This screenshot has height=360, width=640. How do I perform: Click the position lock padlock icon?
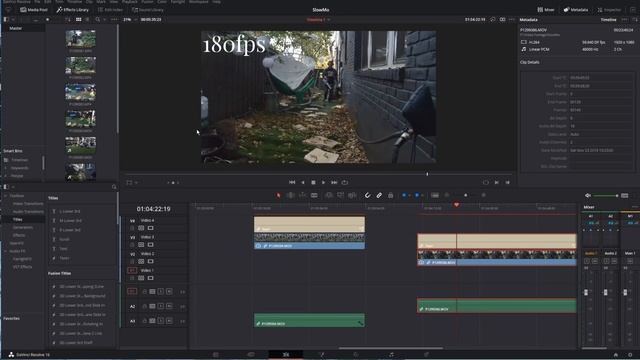coord(390,196)
